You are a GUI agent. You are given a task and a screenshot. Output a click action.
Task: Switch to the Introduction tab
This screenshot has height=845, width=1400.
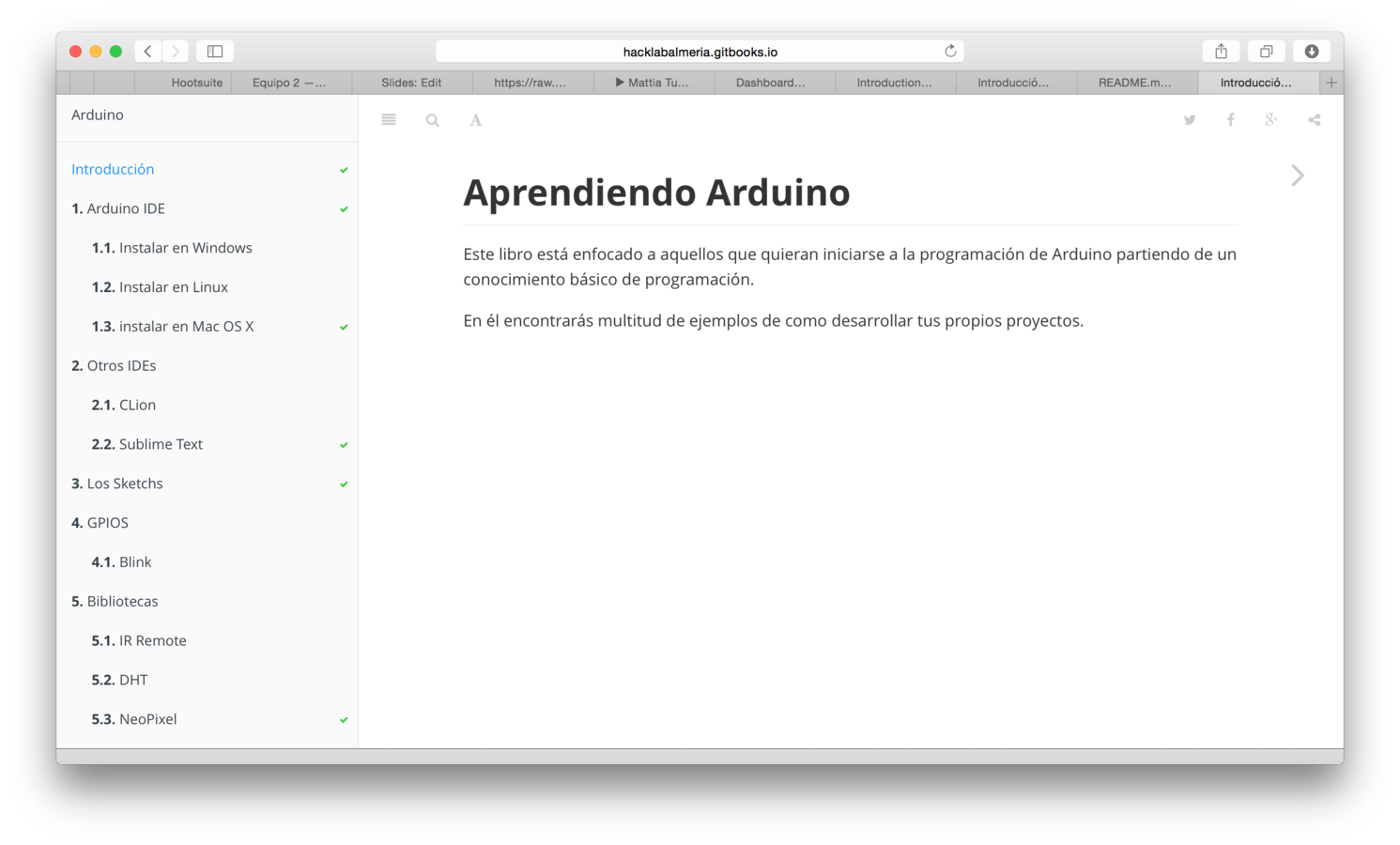point(894,83)
